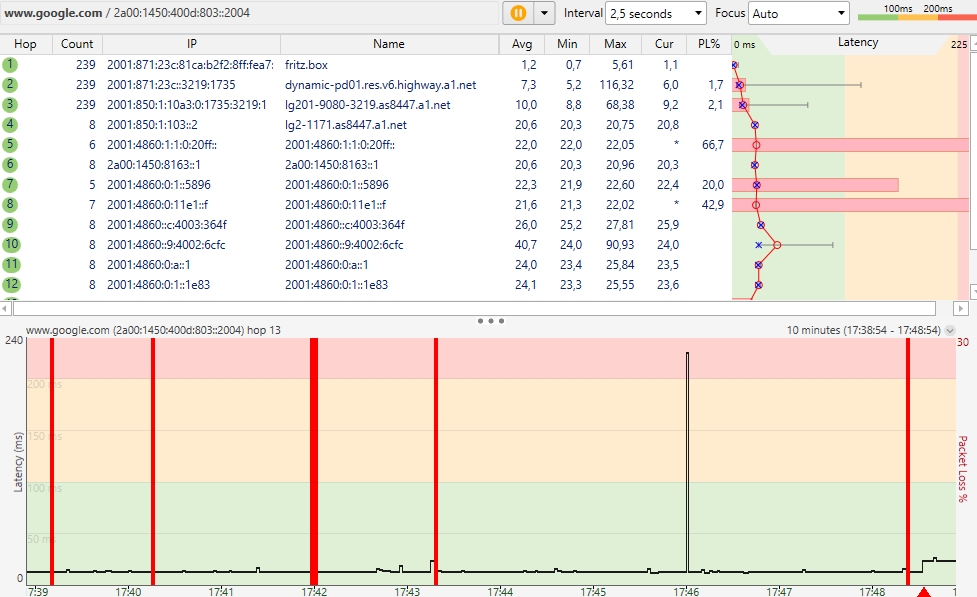
Task: Select the hop 6 green circle icon
Action: [10, 164]
